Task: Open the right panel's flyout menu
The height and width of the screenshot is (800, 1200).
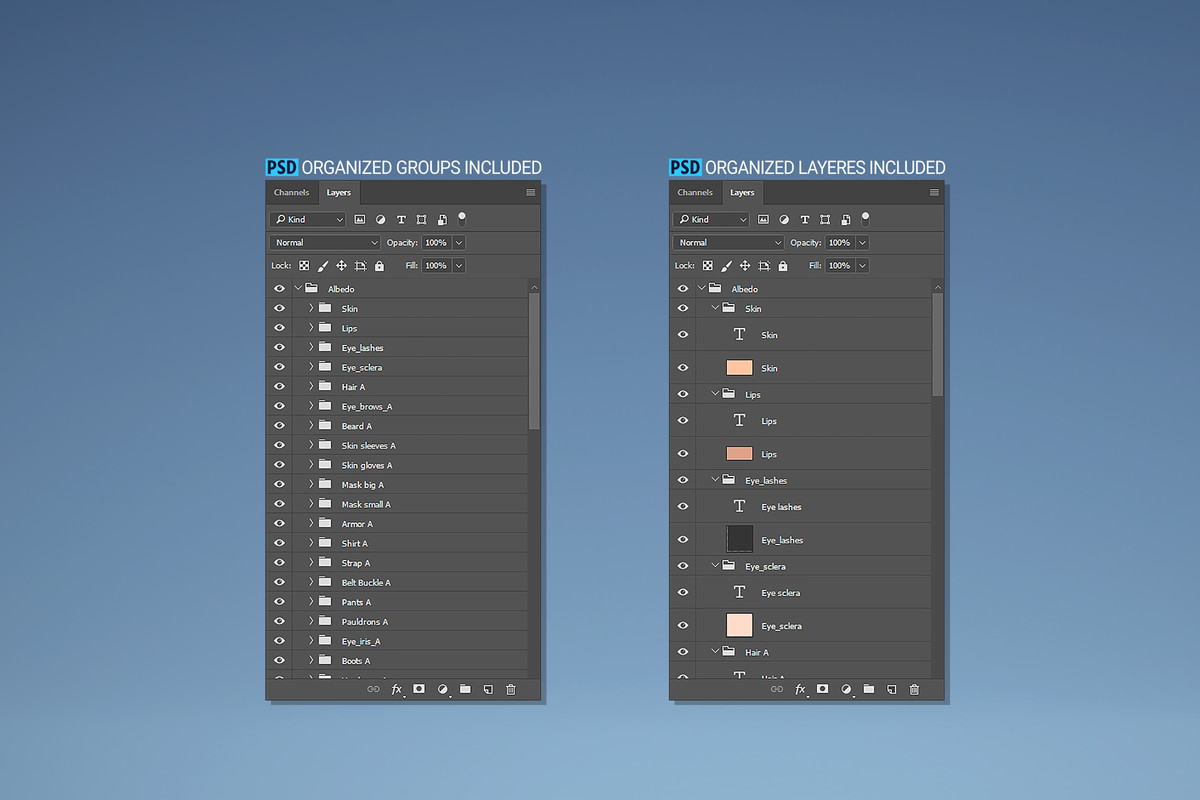Action: tap(934, 192)
